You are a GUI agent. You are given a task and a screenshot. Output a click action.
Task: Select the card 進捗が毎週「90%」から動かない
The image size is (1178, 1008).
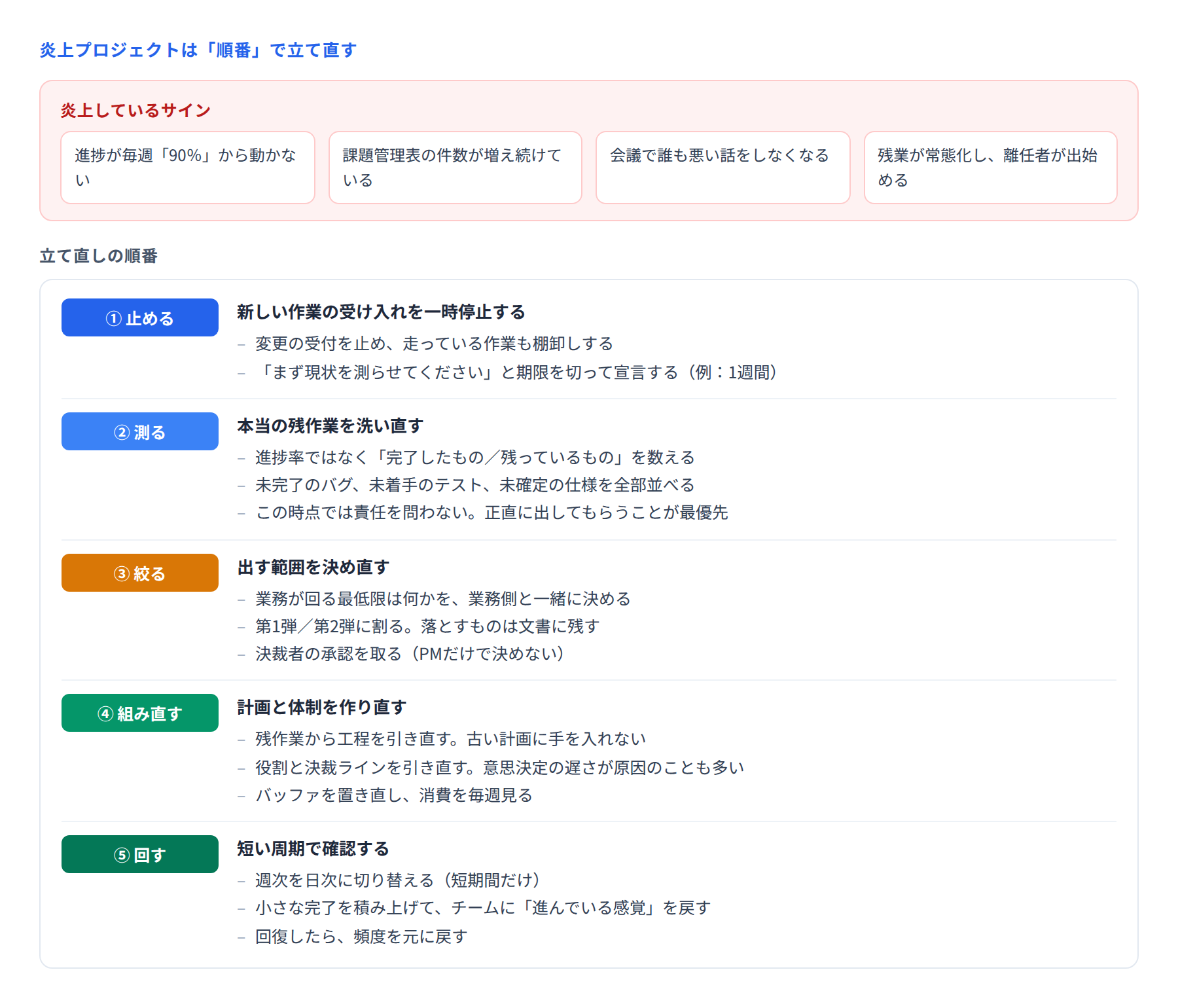click(x=188, y=168)
